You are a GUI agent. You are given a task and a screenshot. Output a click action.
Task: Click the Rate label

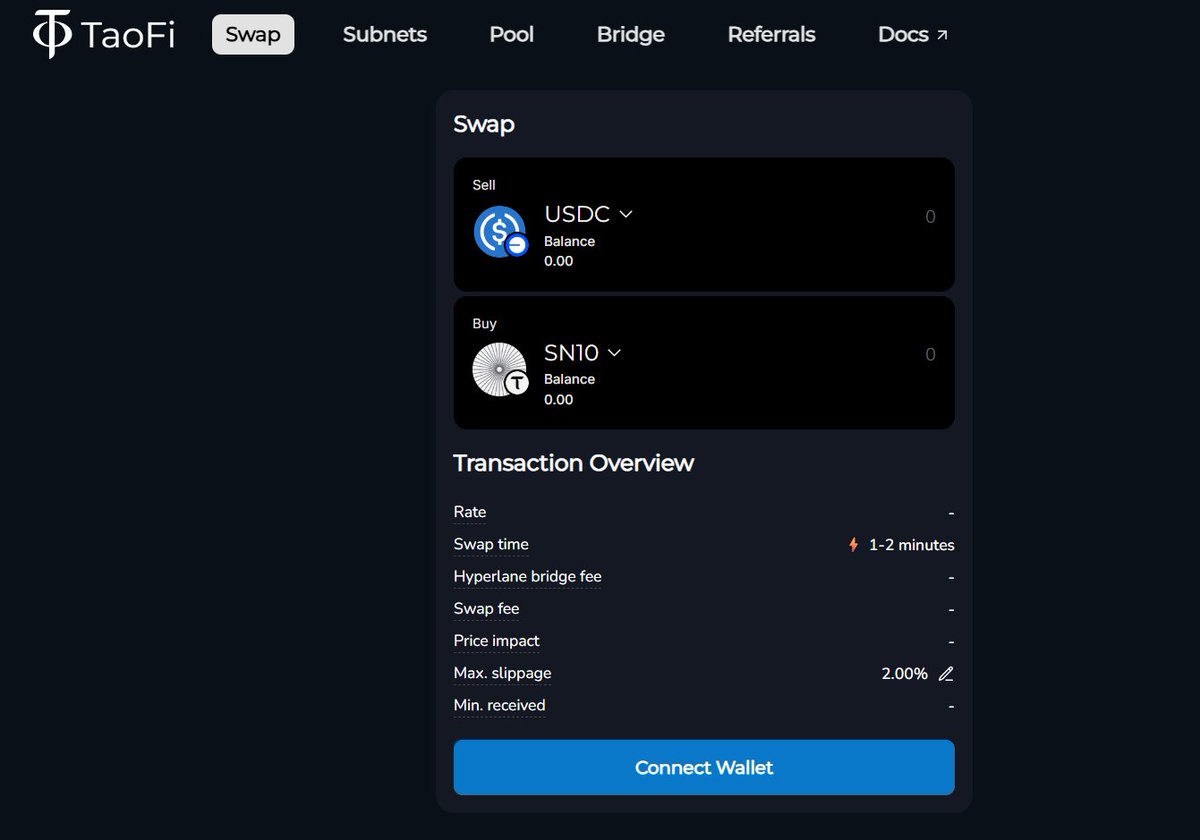pyautogui.click(x=470, y=512)
